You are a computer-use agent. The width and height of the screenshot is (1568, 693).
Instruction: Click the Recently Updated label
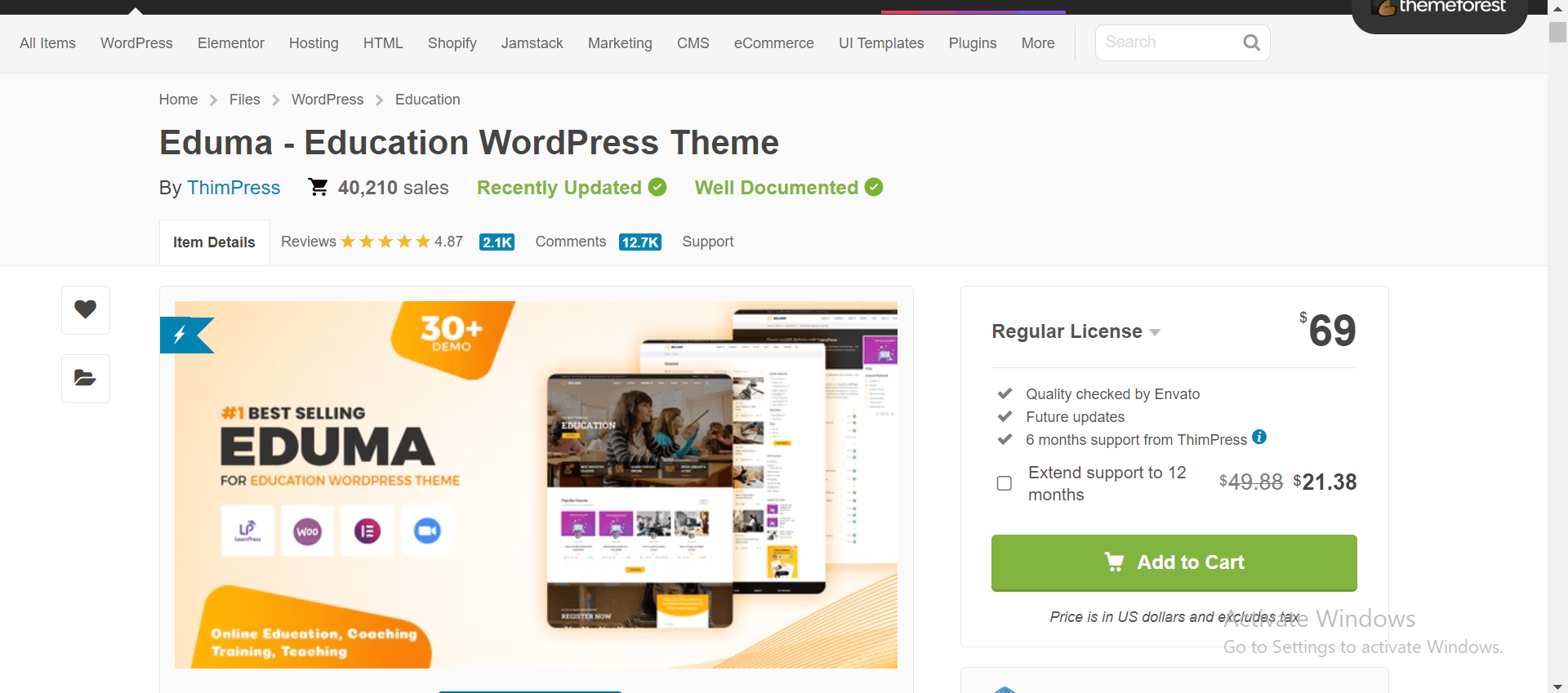coord(559,188)
